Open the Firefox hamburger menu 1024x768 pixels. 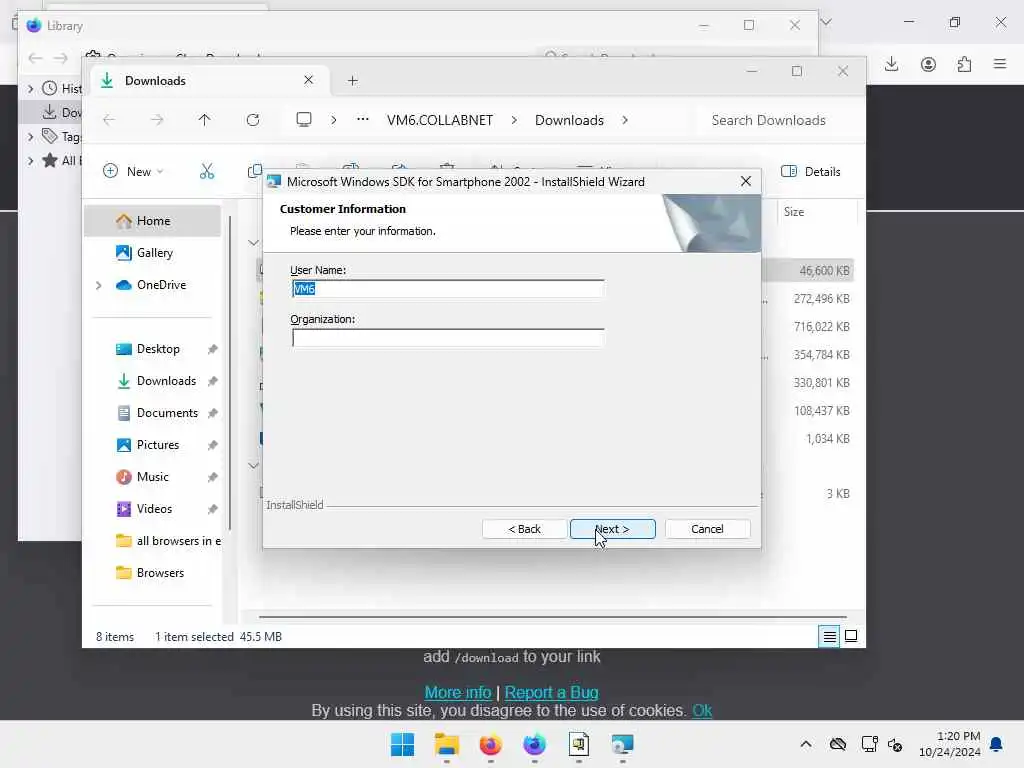click(x=1000, y=64)
